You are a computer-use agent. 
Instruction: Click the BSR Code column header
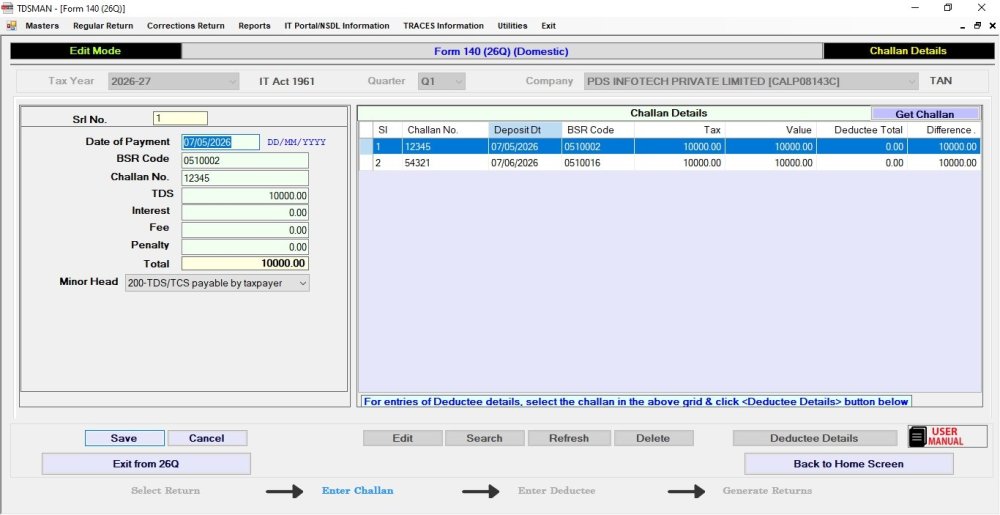point(598,130)
